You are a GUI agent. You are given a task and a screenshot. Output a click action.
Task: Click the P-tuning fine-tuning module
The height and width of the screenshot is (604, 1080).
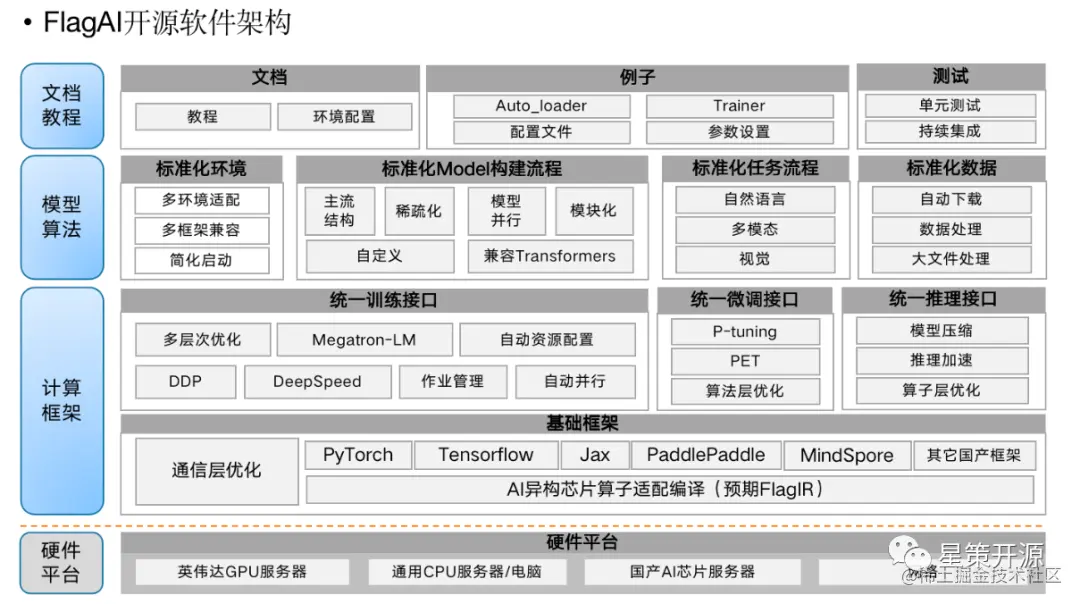point(746,331)
